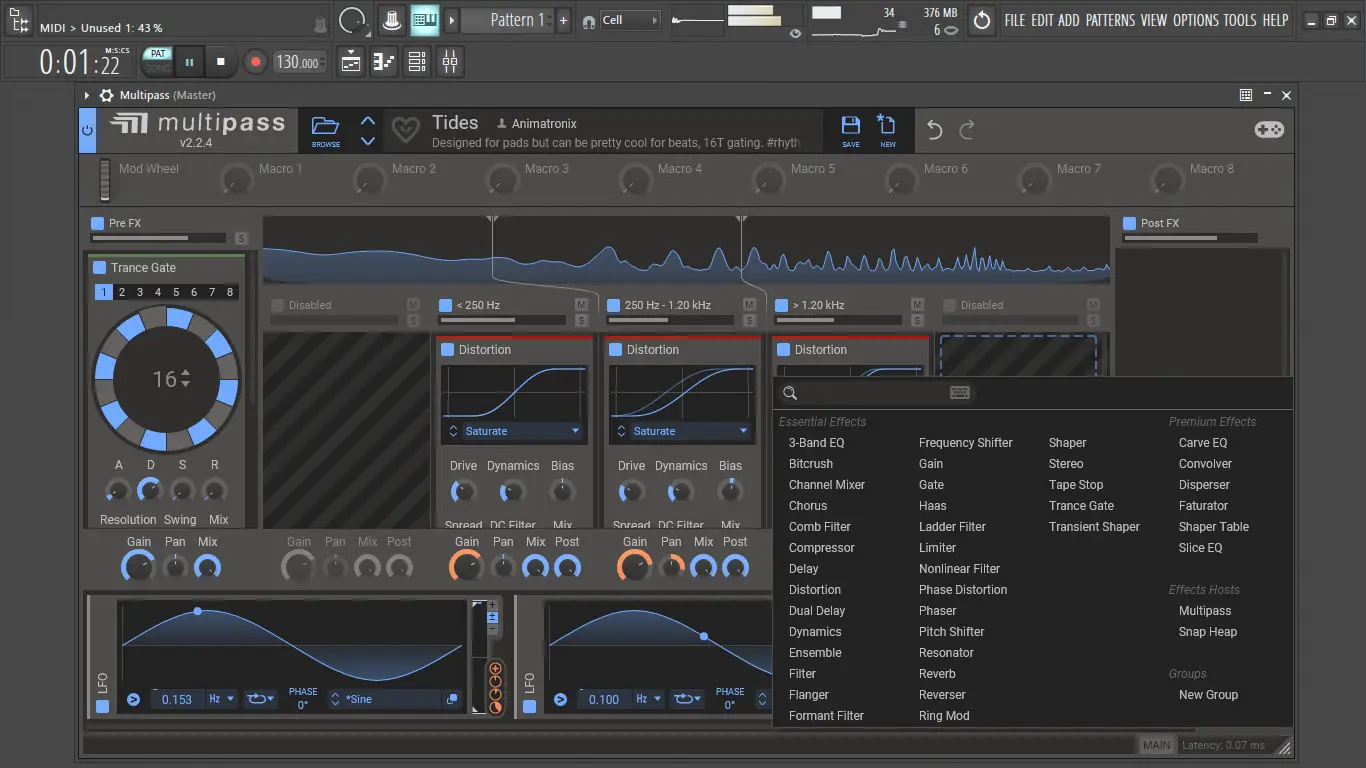Disable the Trance Gate effect toggle
This screenshot has width=1366, height=768.
click(x=99, y=268)
